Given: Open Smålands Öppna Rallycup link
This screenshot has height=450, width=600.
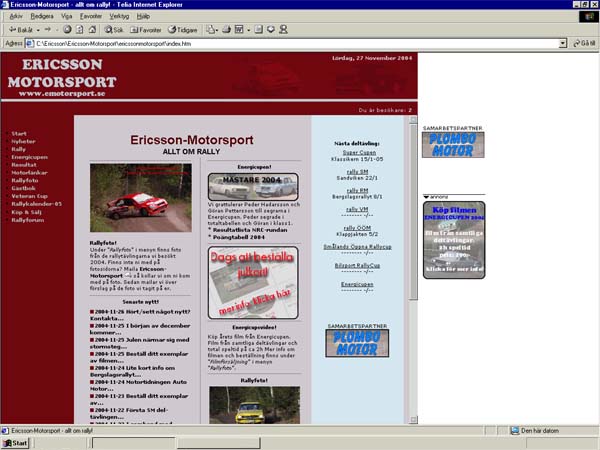Looking at the screenshot, I should (x=357, y=247).
